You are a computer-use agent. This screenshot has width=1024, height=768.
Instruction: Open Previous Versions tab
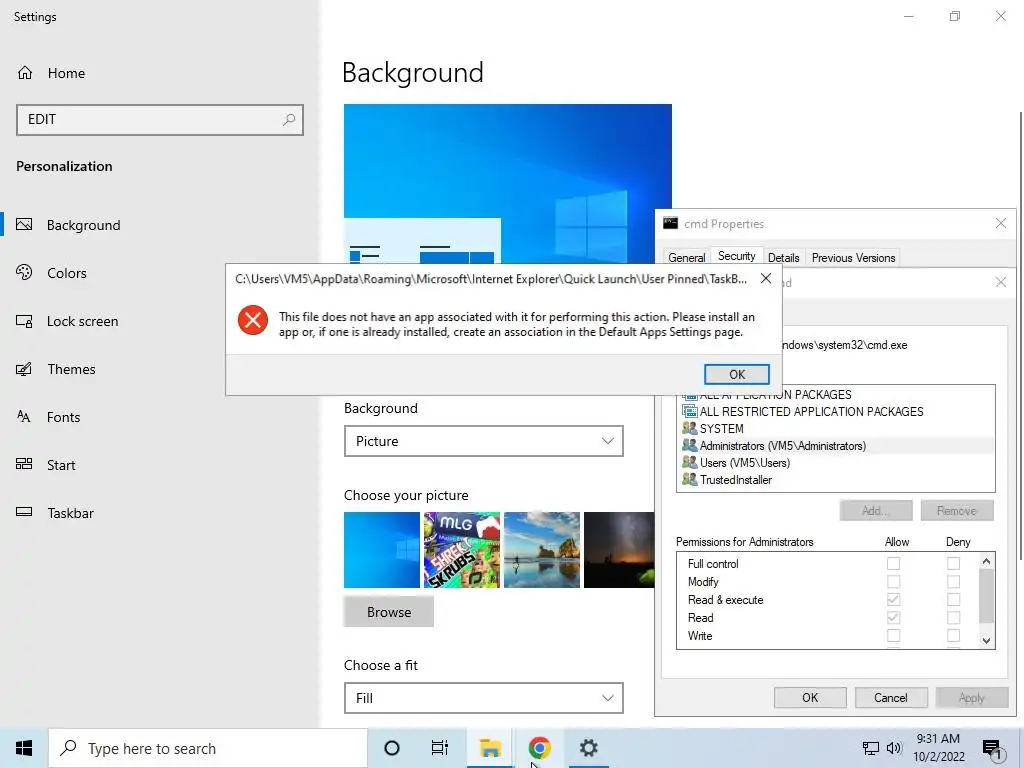coord(853,257)
